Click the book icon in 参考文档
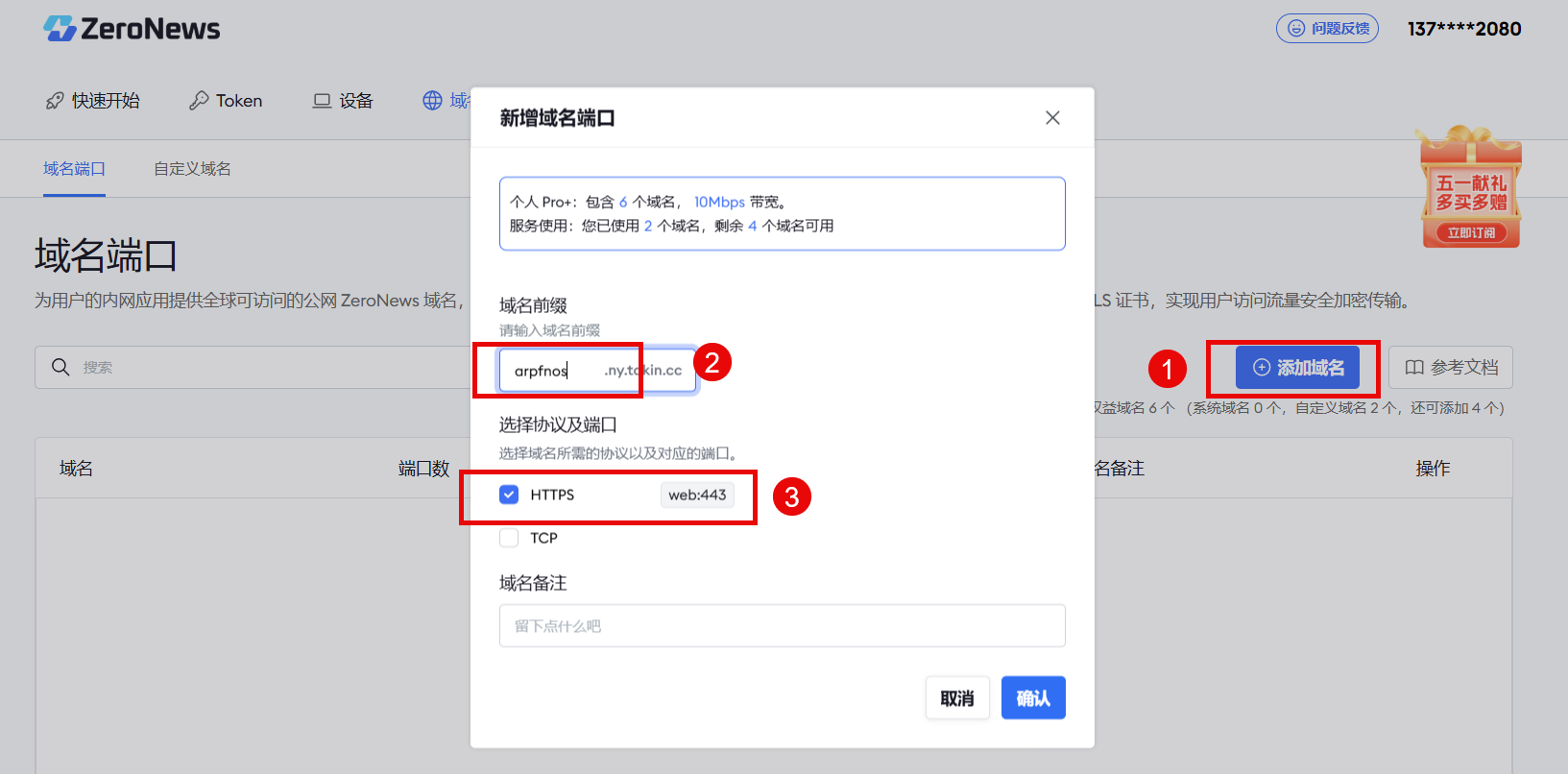Image resolution: width=1568 pixels, height=774 pixels. pos(1414,368)
